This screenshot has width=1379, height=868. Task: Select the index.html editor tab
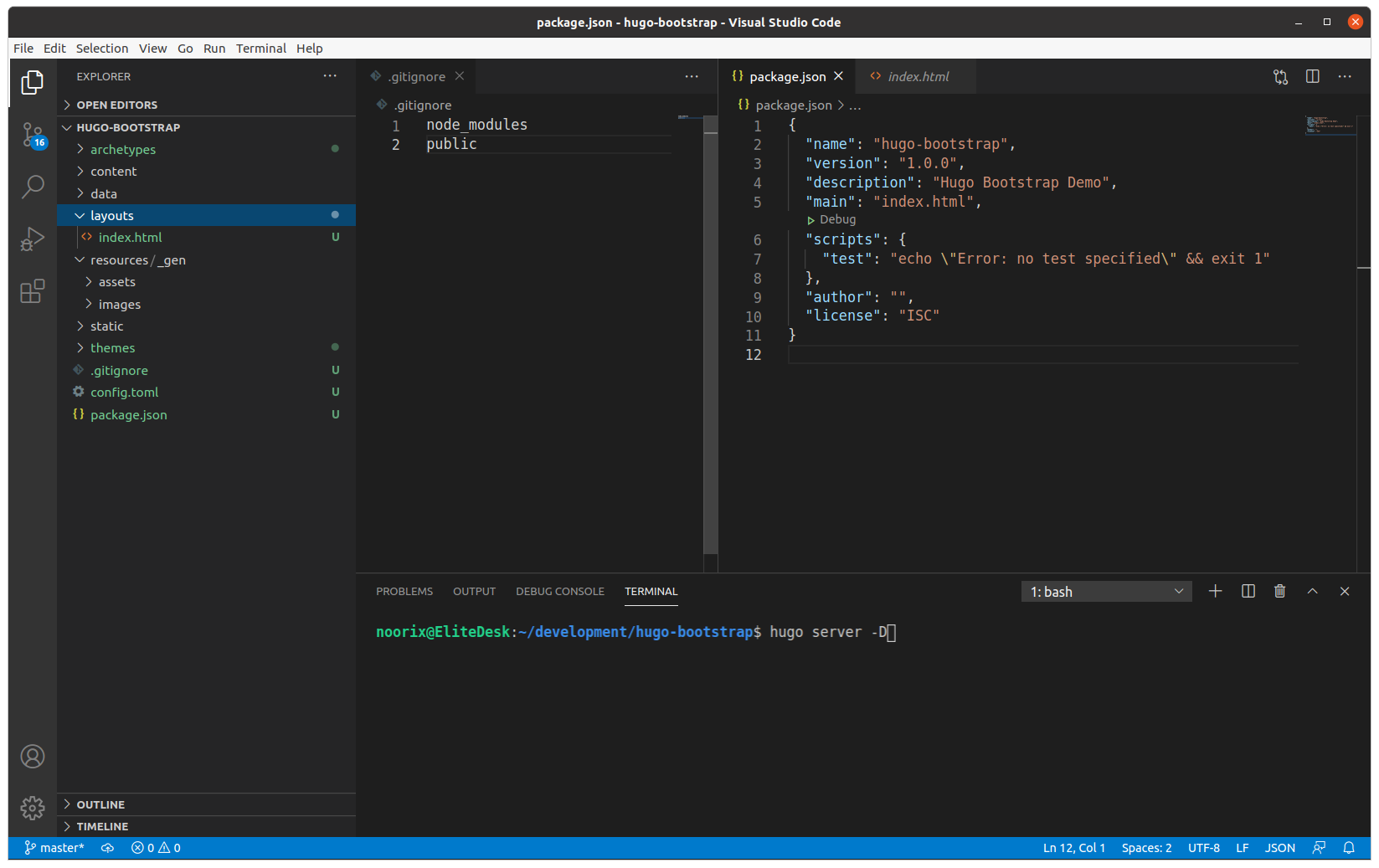pyautogui.click(x=917, y=76)
